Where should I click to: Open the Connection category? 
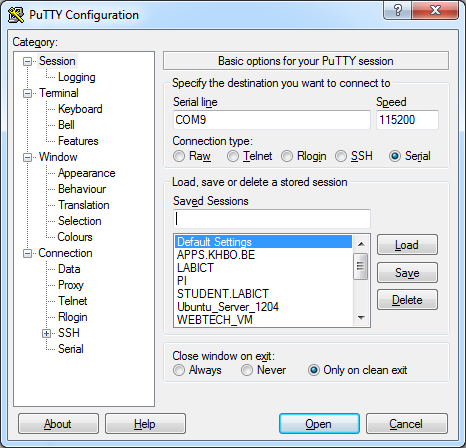tap(65, 253)
